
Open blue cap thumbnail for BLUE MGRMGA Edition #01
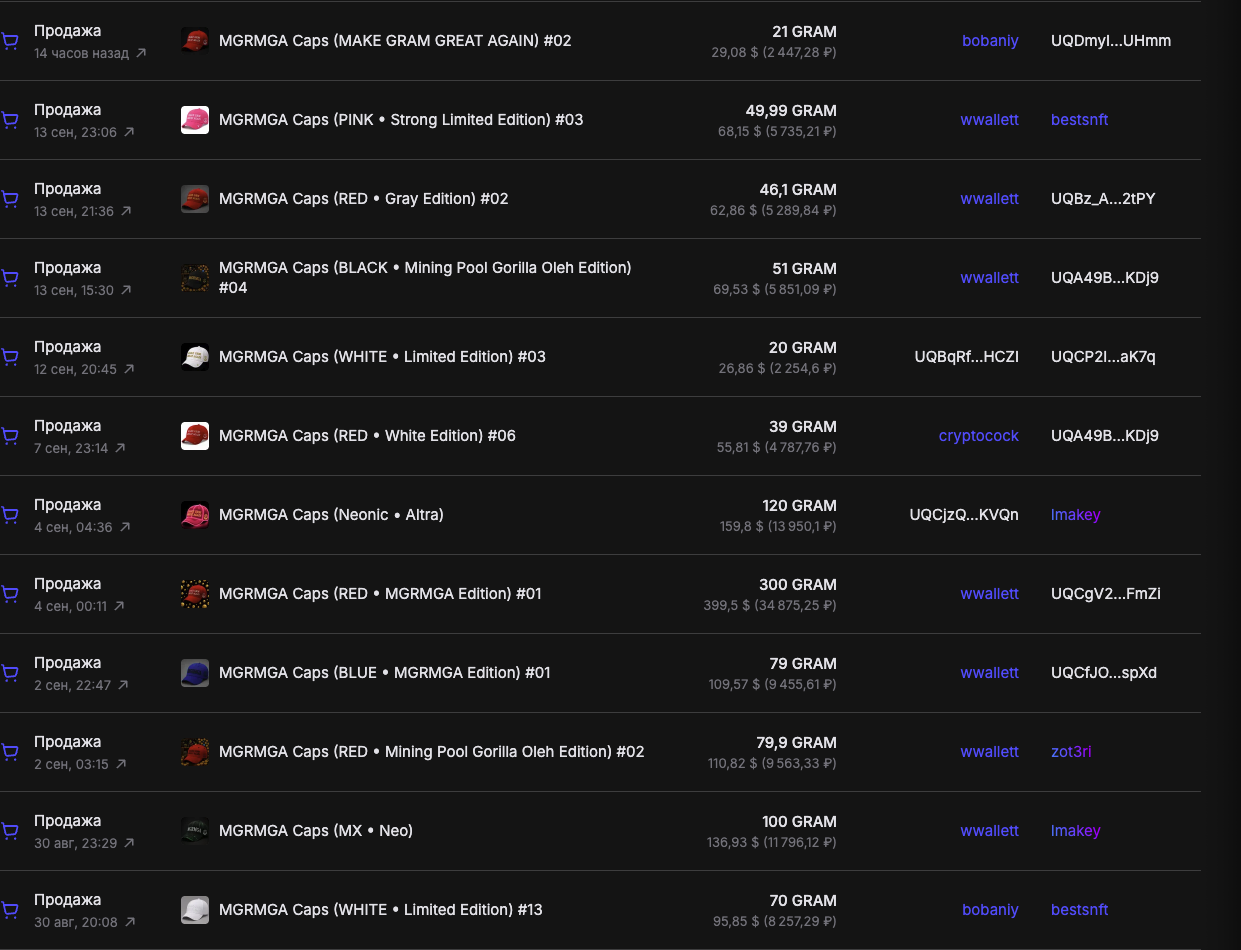click(195, 673)
